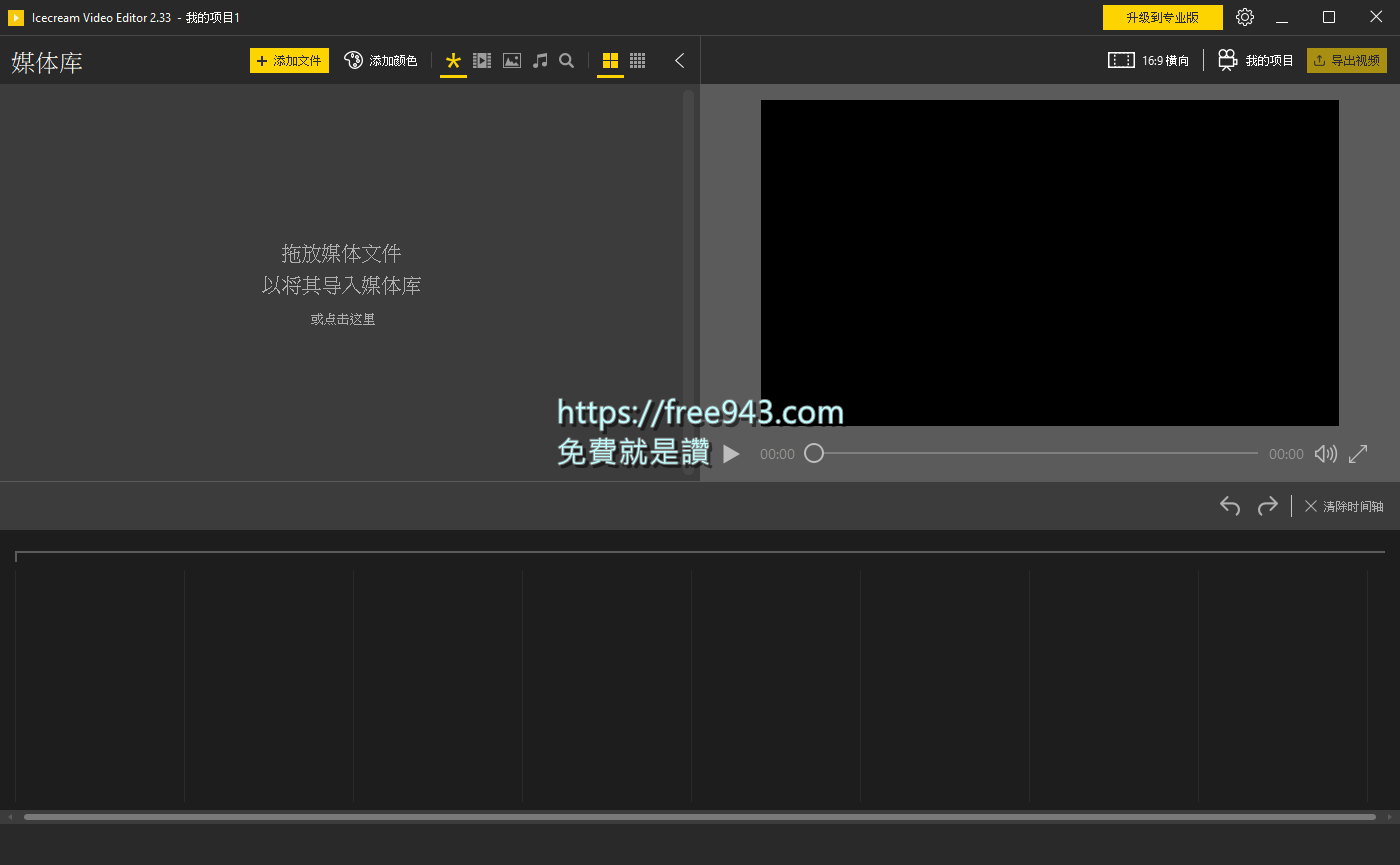Click the 添加文件 button

pyautogui.click(x=289, y=60)
